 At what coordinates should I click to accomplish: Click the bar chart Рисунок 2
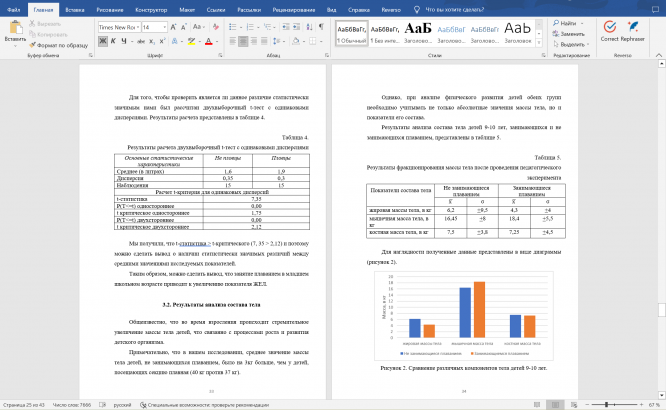click(x=464, y=316)
